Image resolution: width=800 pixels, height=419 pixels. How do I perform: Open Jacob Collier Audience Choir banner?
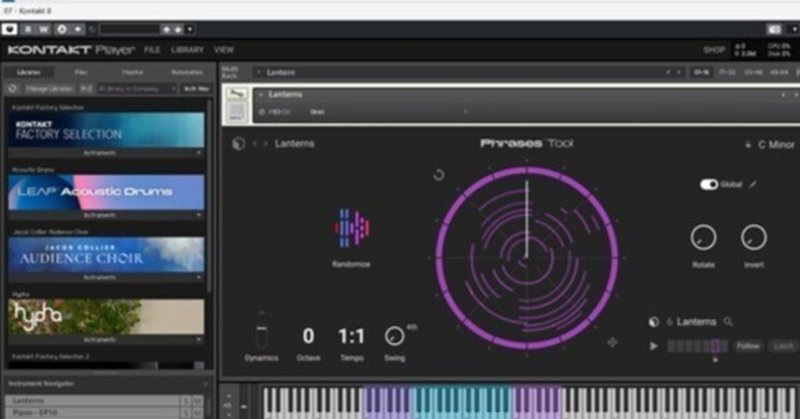(x=106, y=255)
